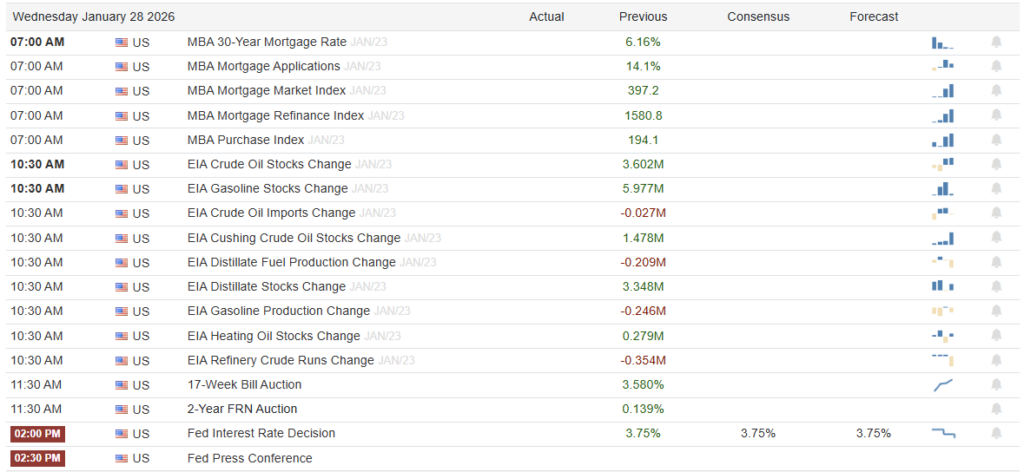
Task: Click the bell icon for EIA Heating Oil Stocks
Action: click(x=996, y=336)
